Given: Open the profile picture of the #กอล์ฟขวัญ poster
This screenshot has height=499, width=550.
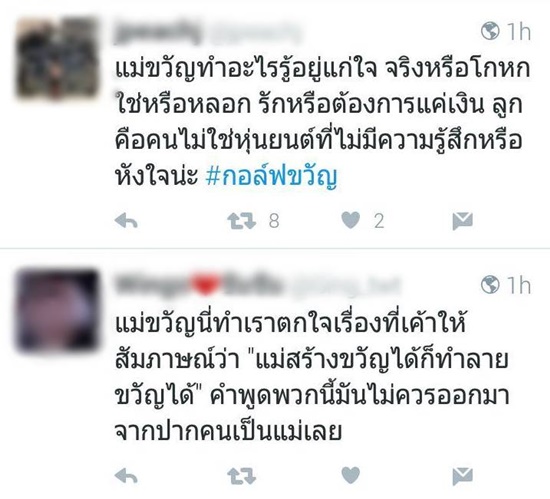Looking at the screenshot, I should [57, 58].
